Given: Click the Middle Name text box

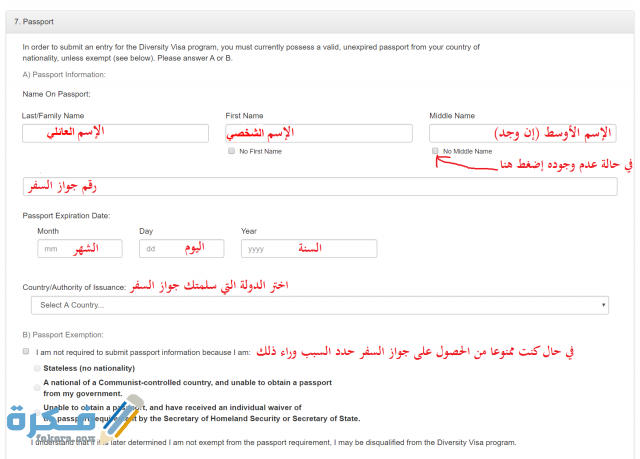Looking at the screenshot, I should (x=522, y=133).
